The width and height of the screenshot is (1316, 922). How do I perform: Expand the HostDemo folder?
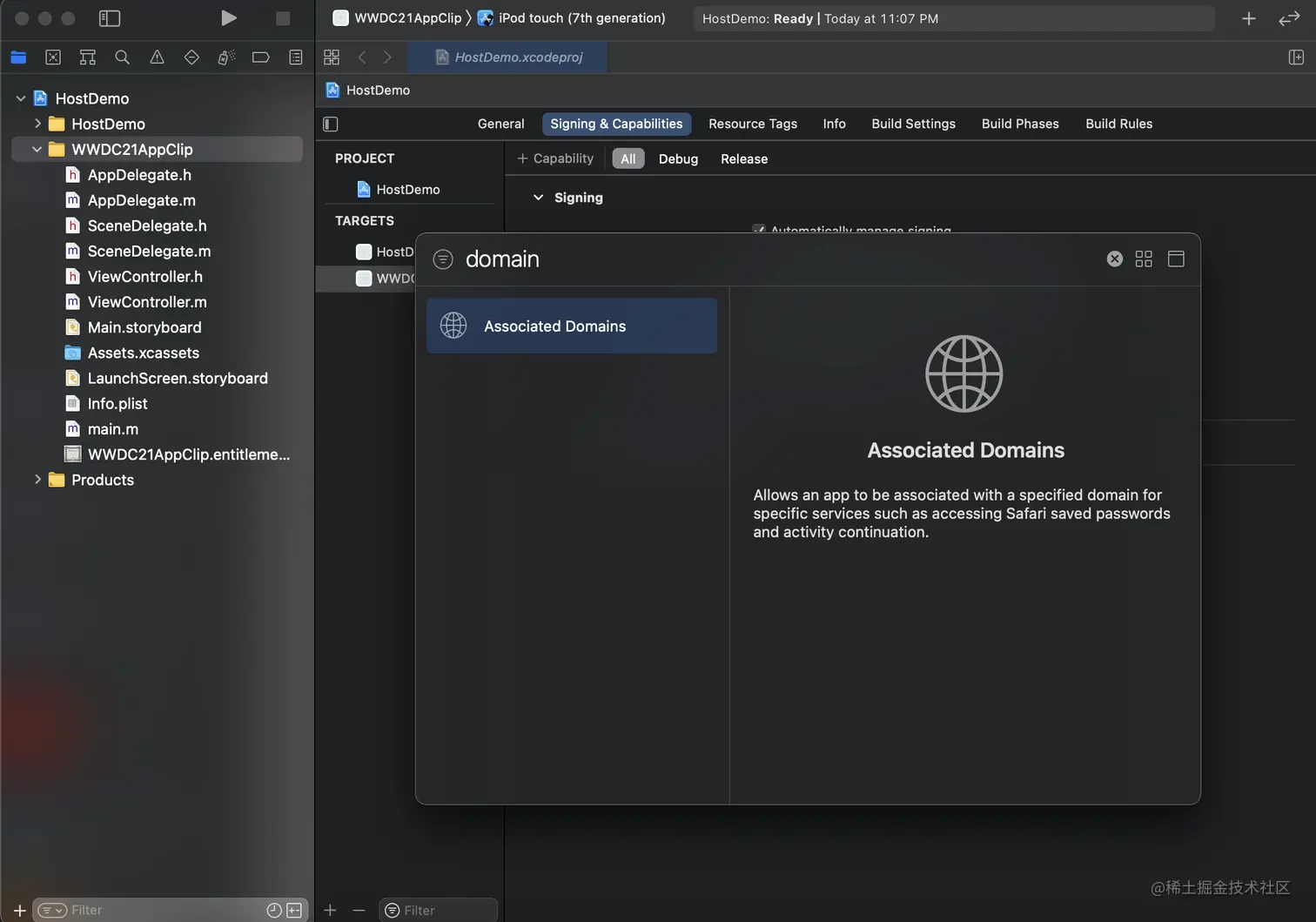pyautogui.click(x=37, y=124)
